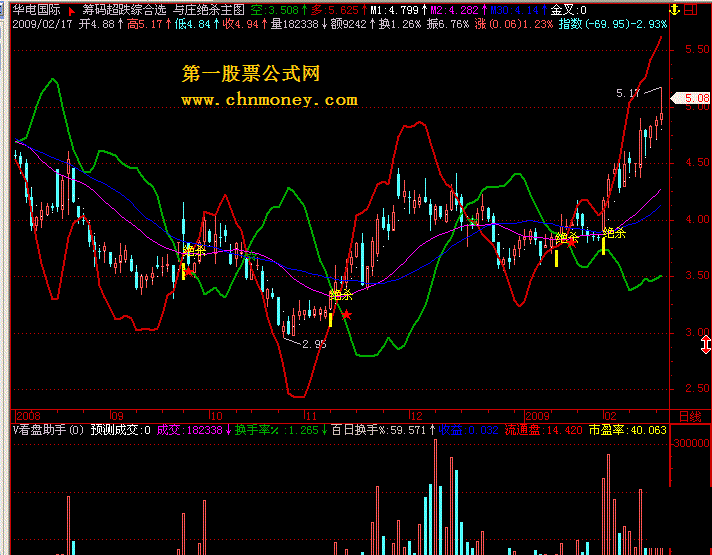This screenshot has height=555, width=712.
Task: Click the 2.95 low price label
Action: coord(314,344)
